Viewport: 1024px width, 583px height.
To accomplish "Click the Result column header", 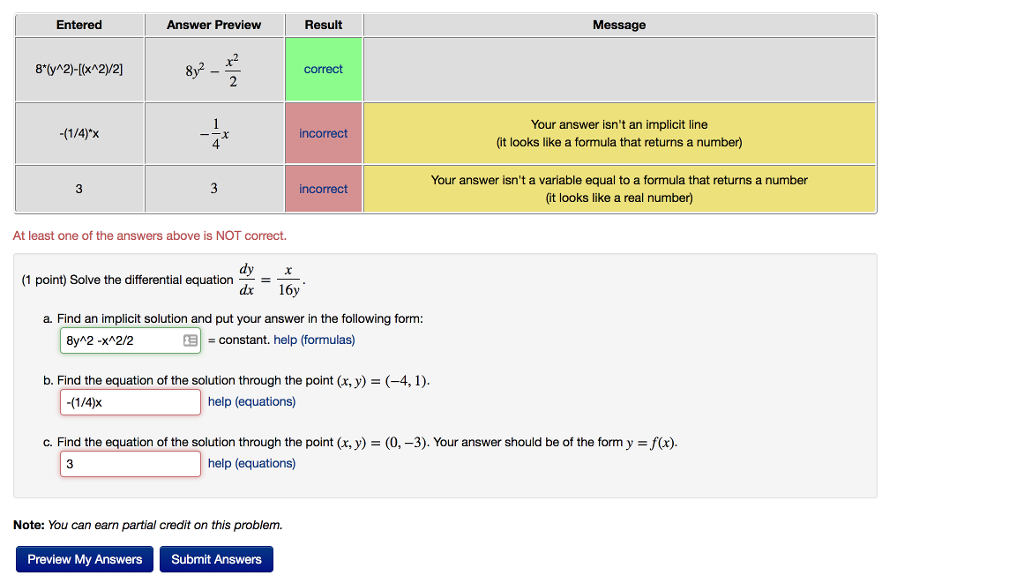I will click(x=323, y=24).
